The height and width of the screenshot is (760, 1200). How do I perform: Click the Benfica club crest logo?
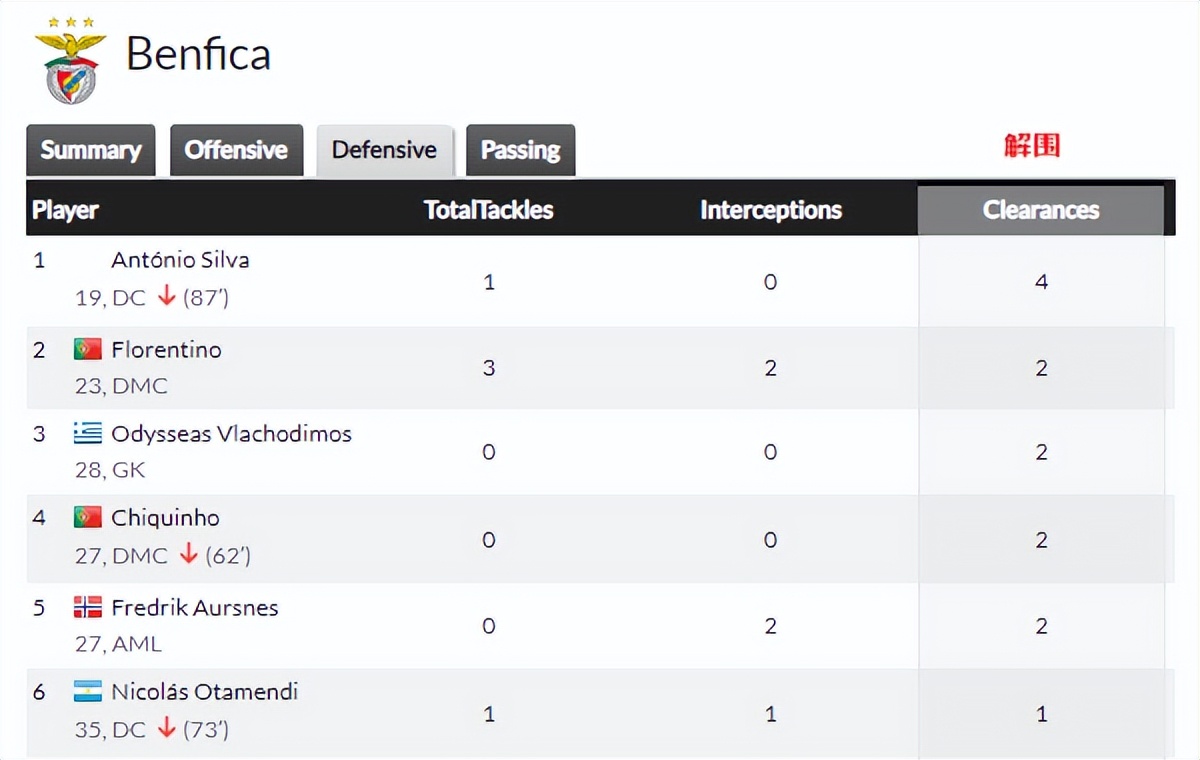coord(70,60)
